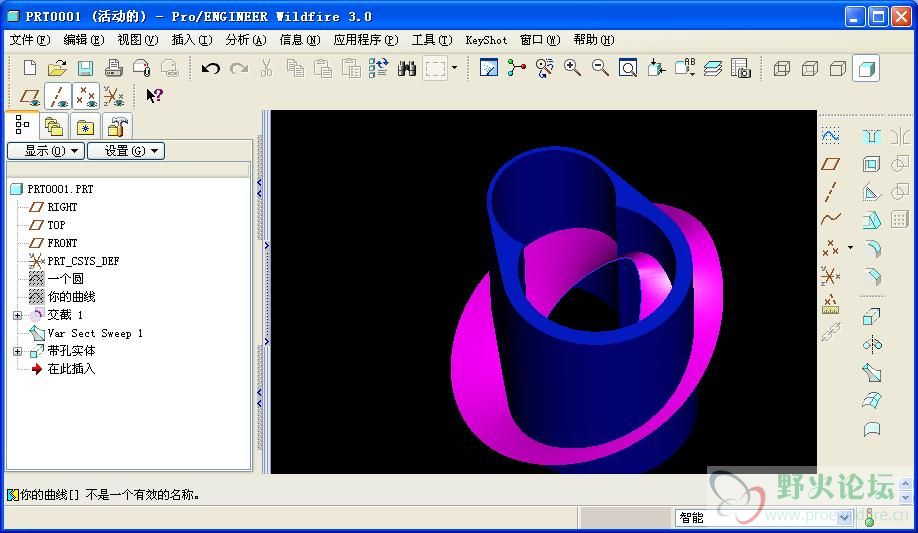Select the Revolve tool
The image size is (918, 533).
point(872,344)
